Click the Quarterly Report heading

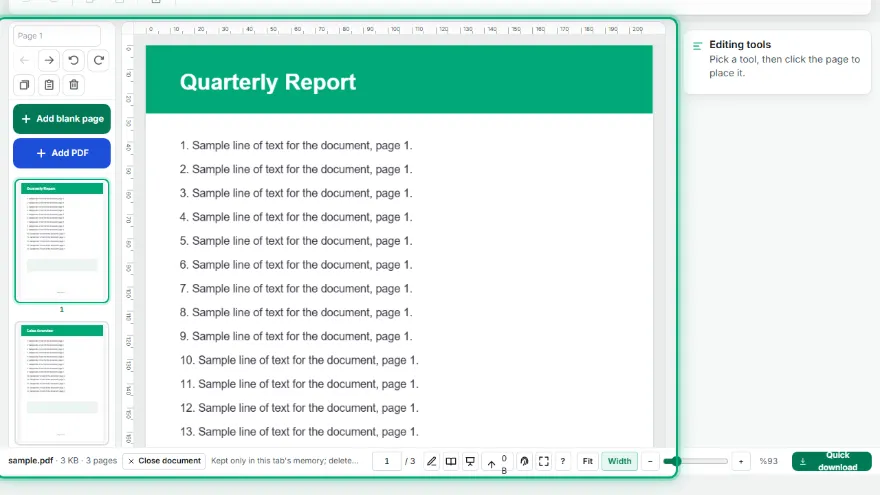[x=268, y=82]
